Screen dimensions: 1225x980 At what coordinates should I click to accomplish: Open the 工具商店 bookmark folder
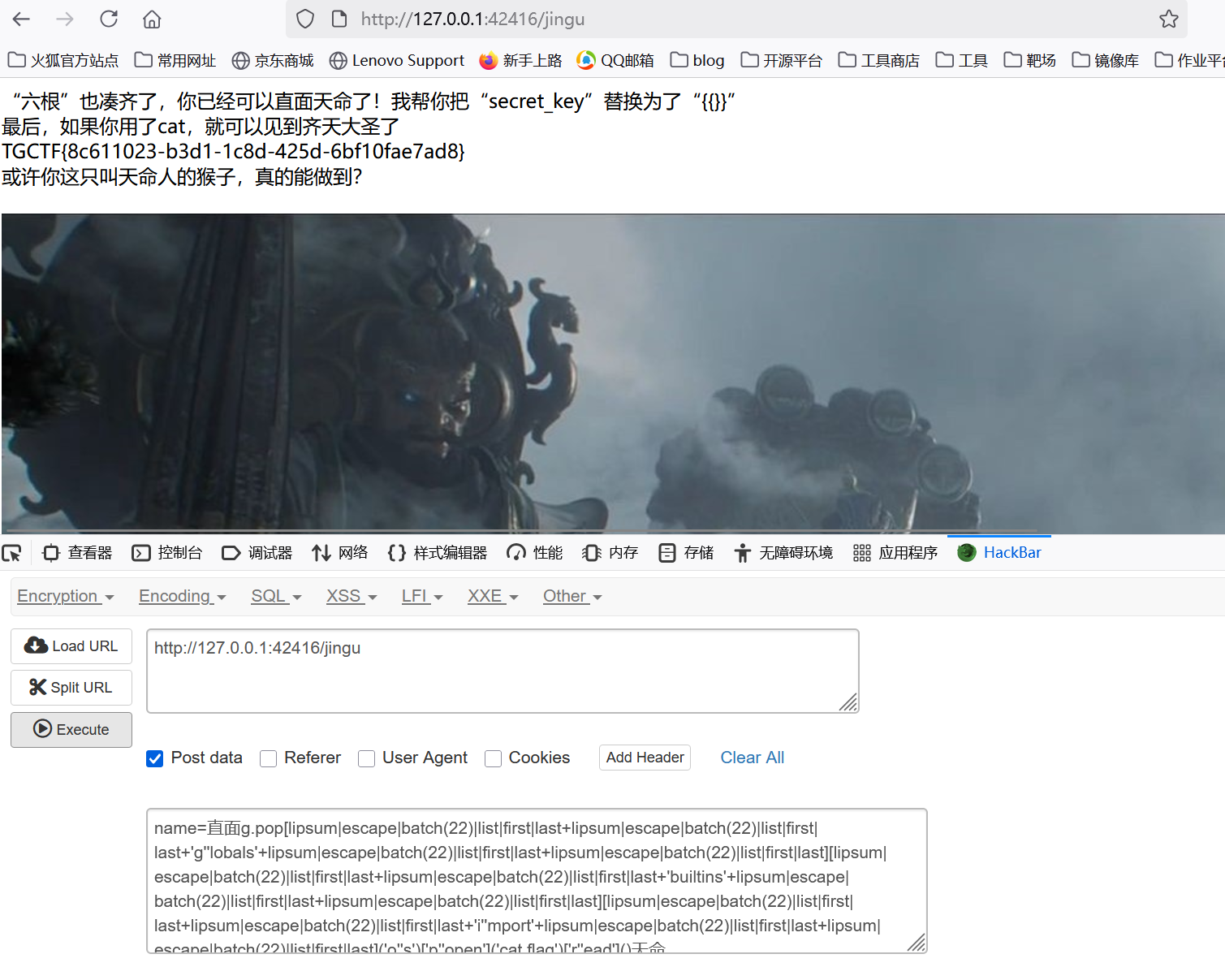point(879,60)
